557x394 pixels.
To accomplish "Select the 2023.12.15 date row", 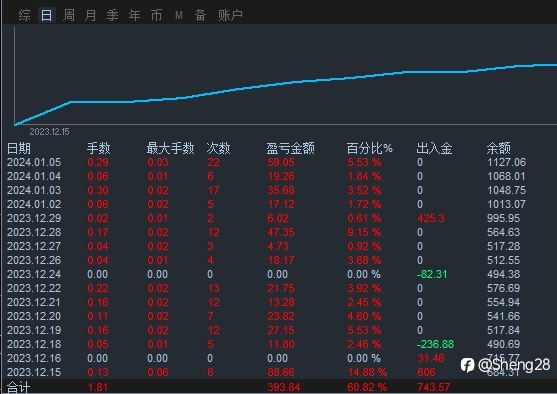I will 34,372.
